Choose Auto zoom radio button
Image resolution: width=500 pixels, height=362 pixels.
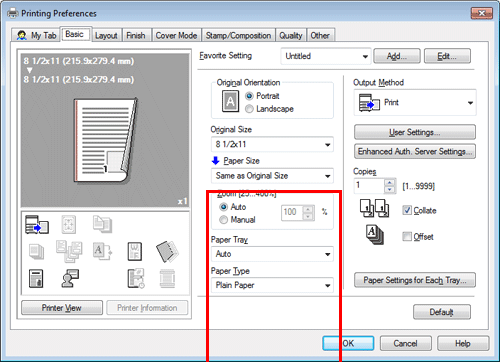(224, 207)
